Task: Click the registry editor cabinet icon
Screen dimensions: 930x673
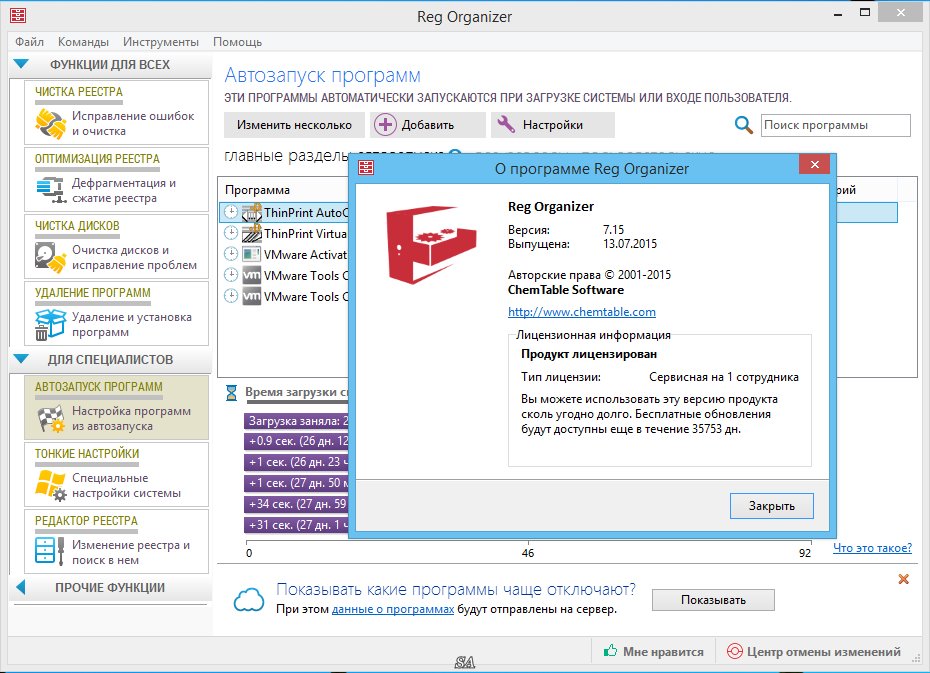Action: [50, 551]
